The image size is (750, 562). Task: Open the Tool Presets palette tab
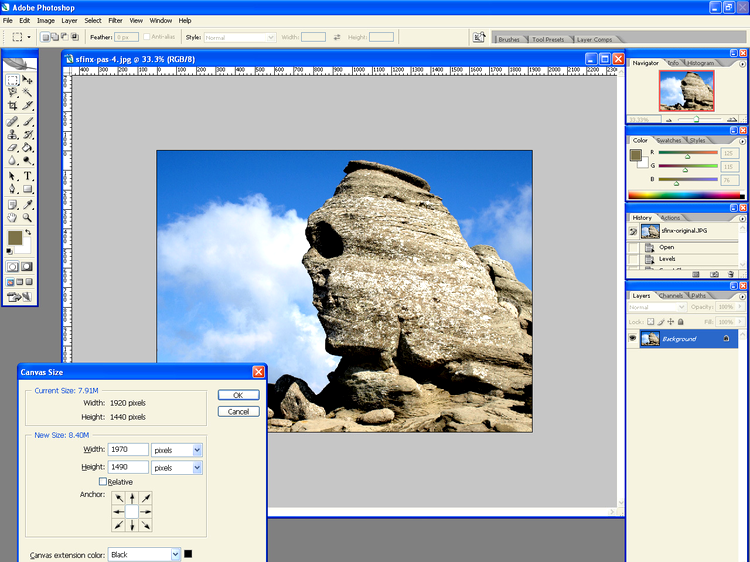(548, 39)
